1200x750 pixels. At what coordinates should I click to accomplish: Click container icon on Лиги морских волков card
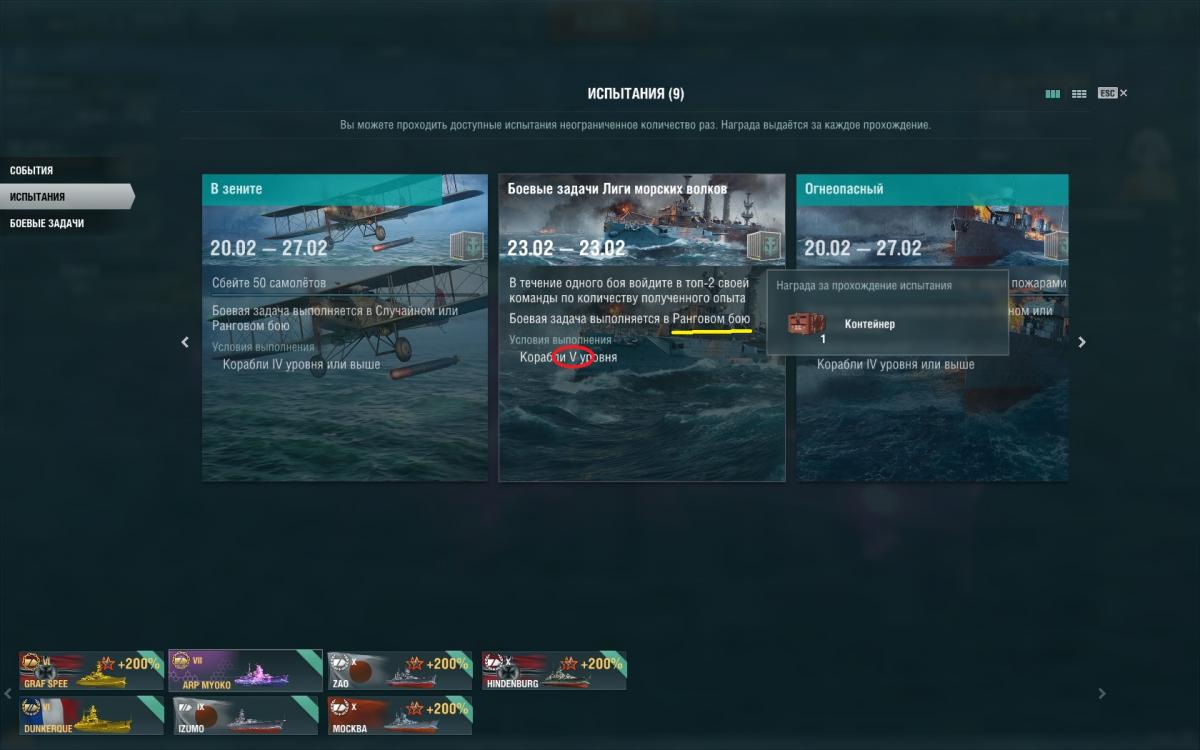tap(763, 246)
